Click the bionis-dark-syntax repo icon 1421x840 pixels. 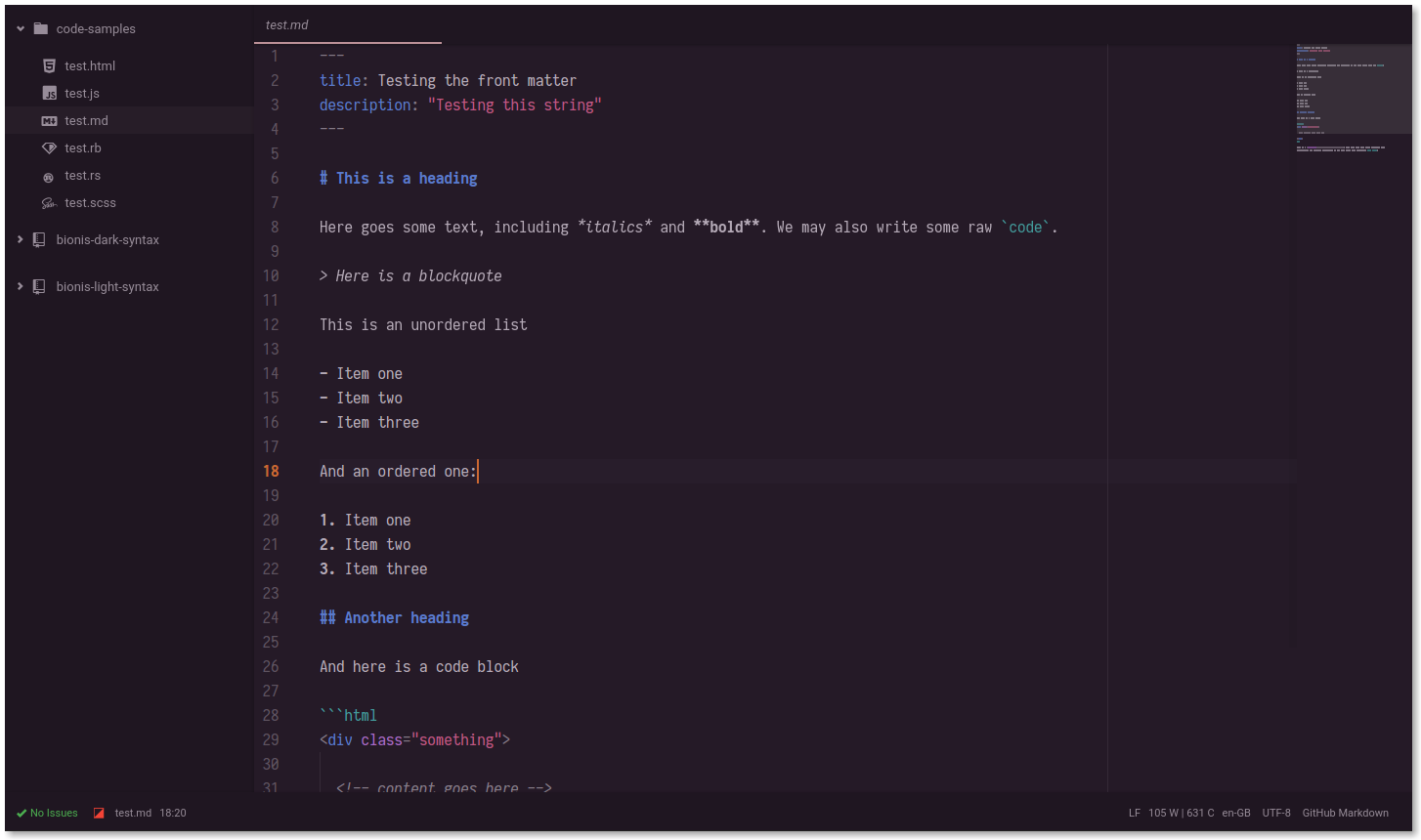click(39, 239)
